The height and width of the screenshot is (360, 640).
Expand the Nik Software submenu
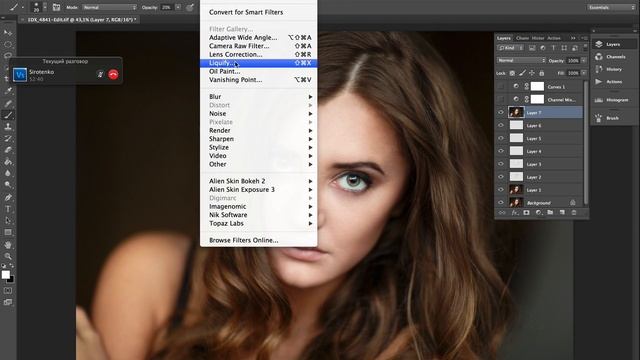259,215
